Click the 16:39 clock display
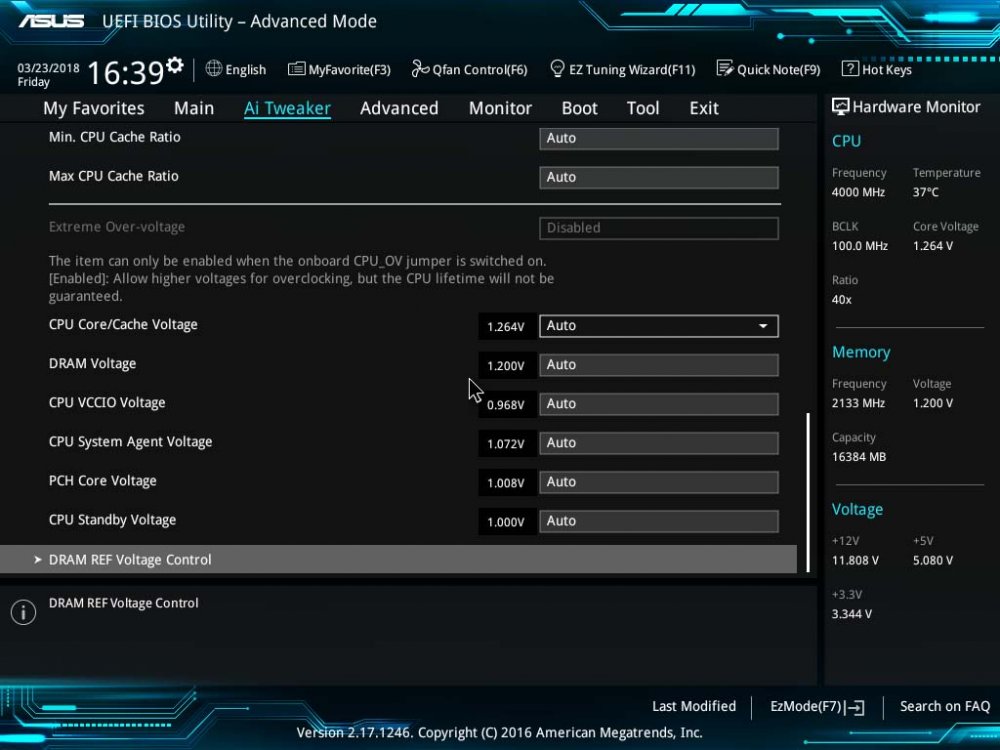Screen dimensions: 1000x750 [126, 73]
